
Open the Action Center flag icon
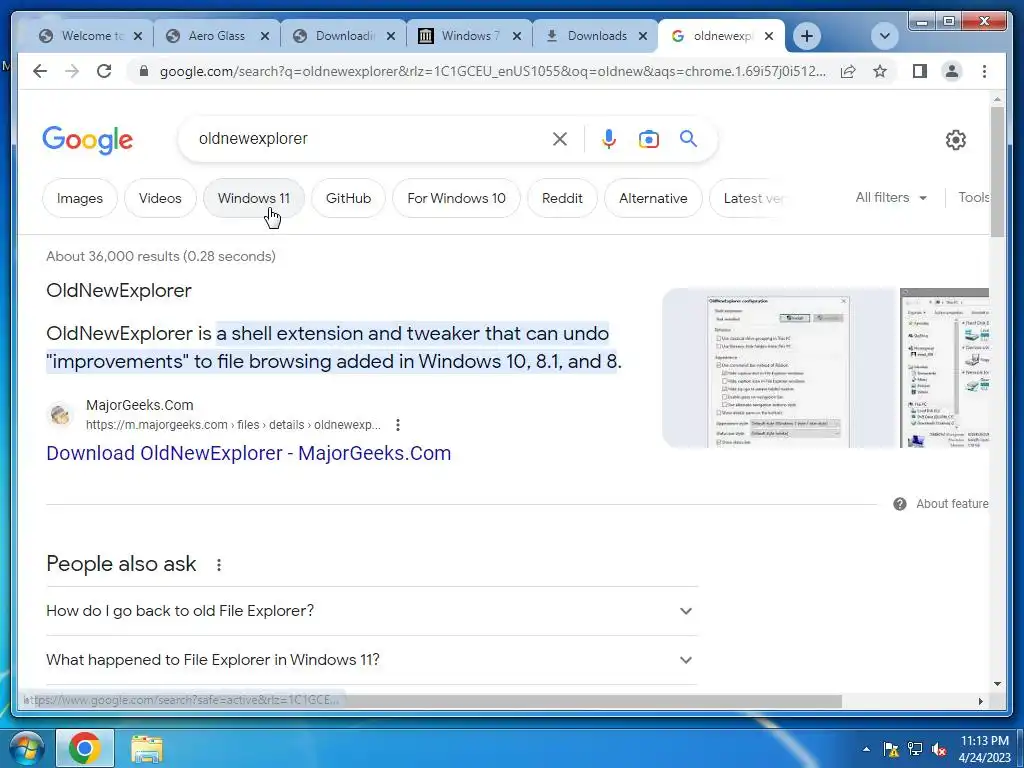click(x=891, y=749)
